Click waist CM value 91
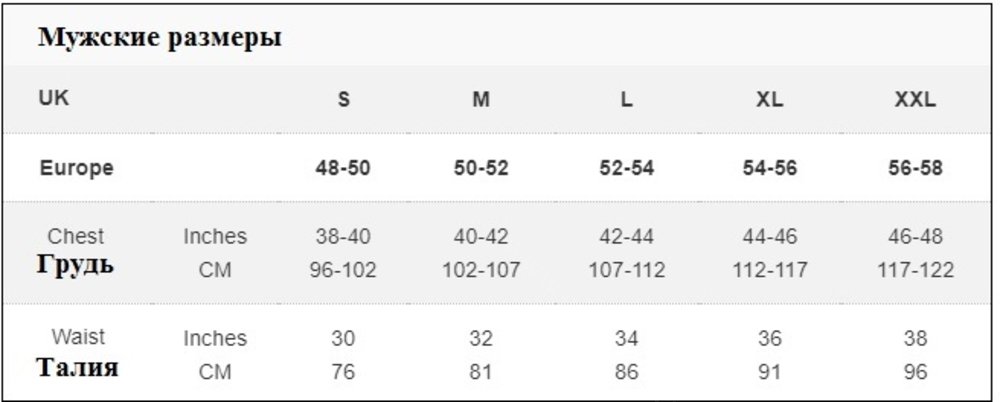This screenshot has height=402, width=1000. [770, 371]
